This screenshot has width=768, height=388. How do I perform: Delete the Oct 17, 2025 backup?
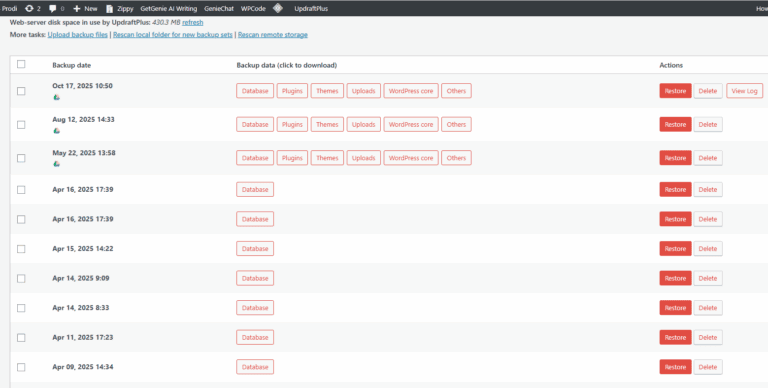[x=708, y=91]
